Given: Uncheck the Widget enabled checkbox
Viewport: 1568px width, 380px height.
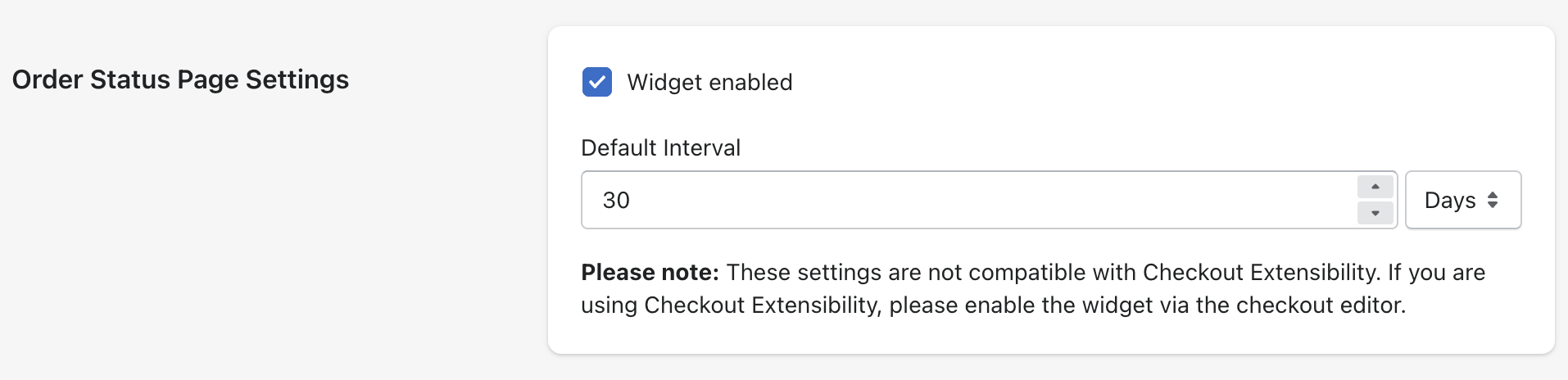Looking at the screenshot, I should pos(597,82).
